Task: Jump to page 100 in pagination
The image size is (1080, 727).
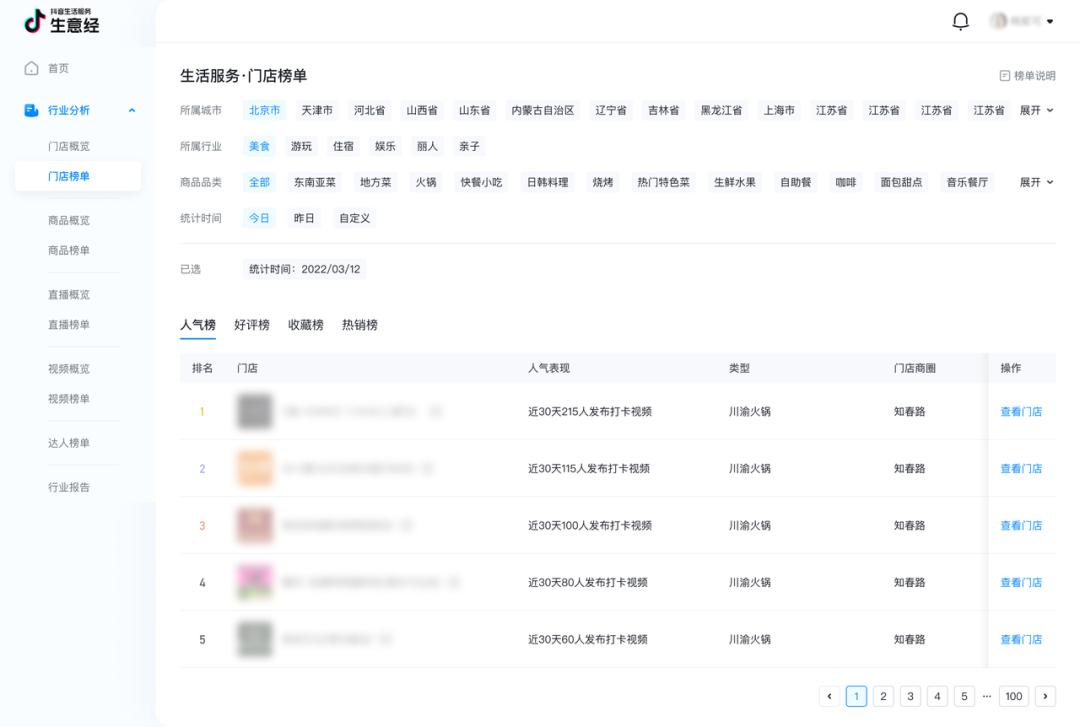Action: tap(1014, 696)
